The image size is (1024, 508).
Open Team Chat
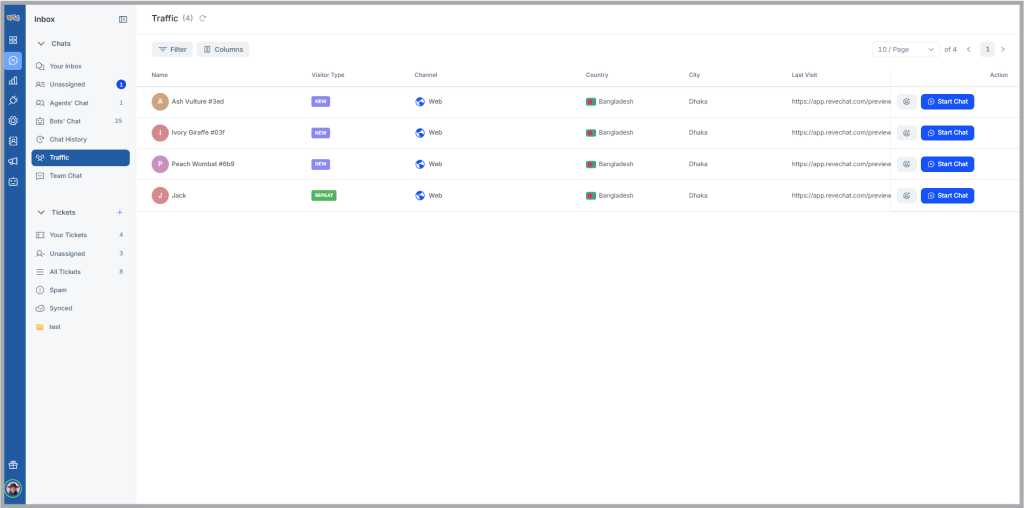point(80,176)
